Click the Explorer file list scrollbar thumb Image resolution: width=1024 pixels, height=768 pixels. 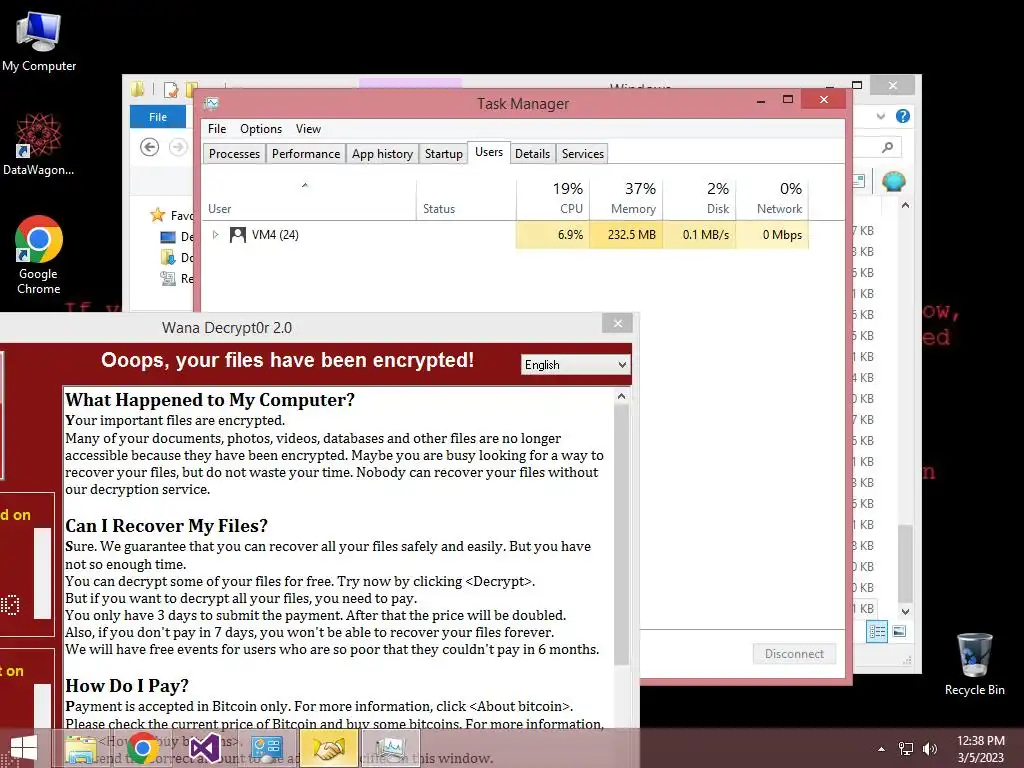(905, 563)
